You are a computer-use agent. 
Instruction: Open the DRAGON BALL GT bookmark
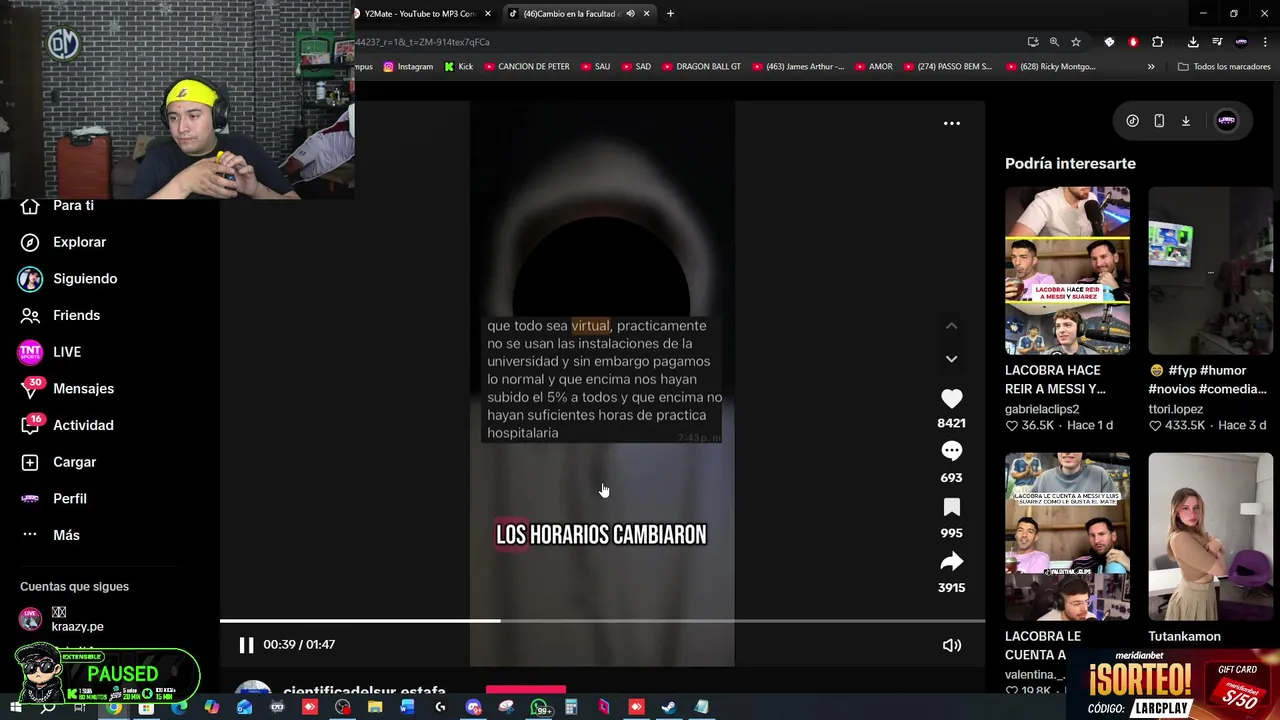[701, 67]
